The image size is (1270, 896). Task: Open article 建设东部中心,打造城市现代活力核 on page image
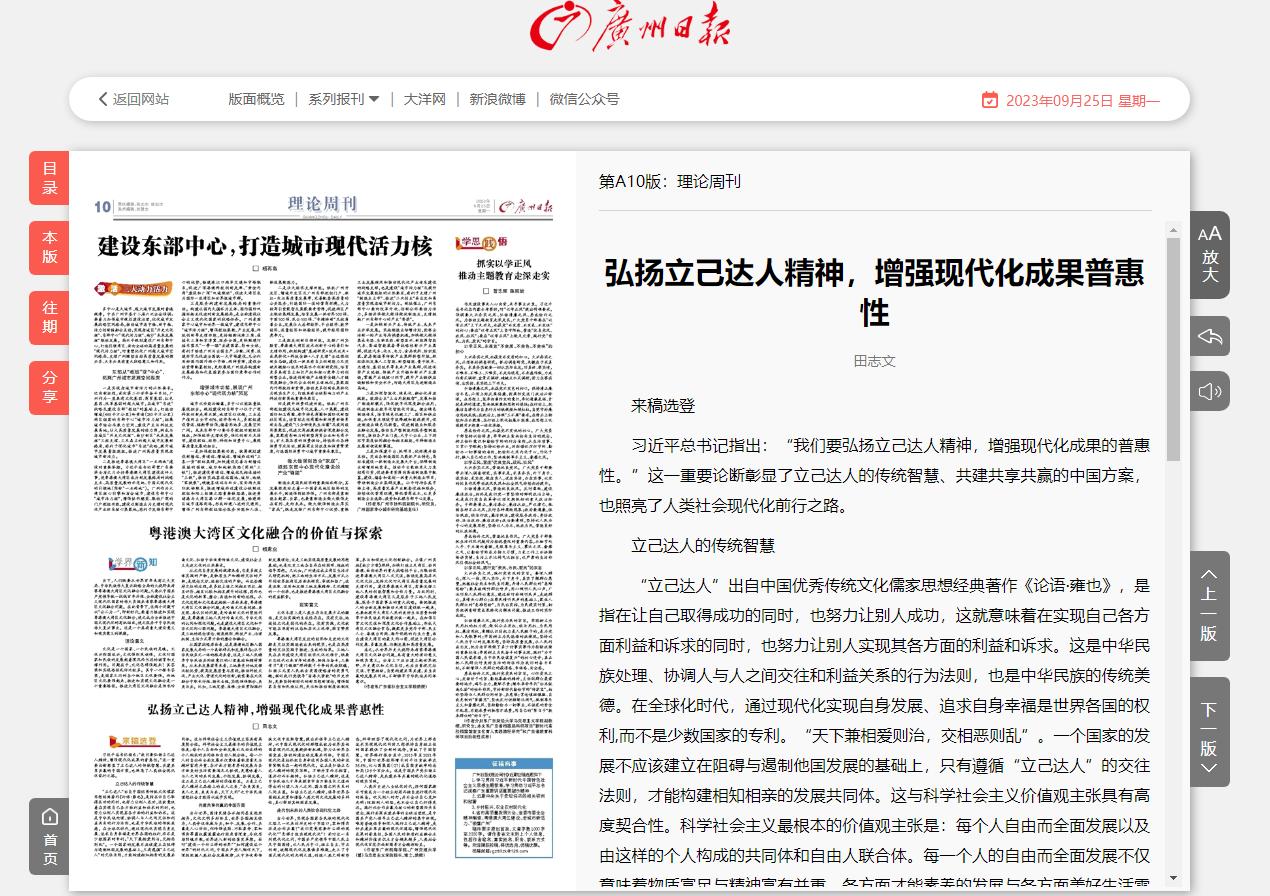point(264,246)
